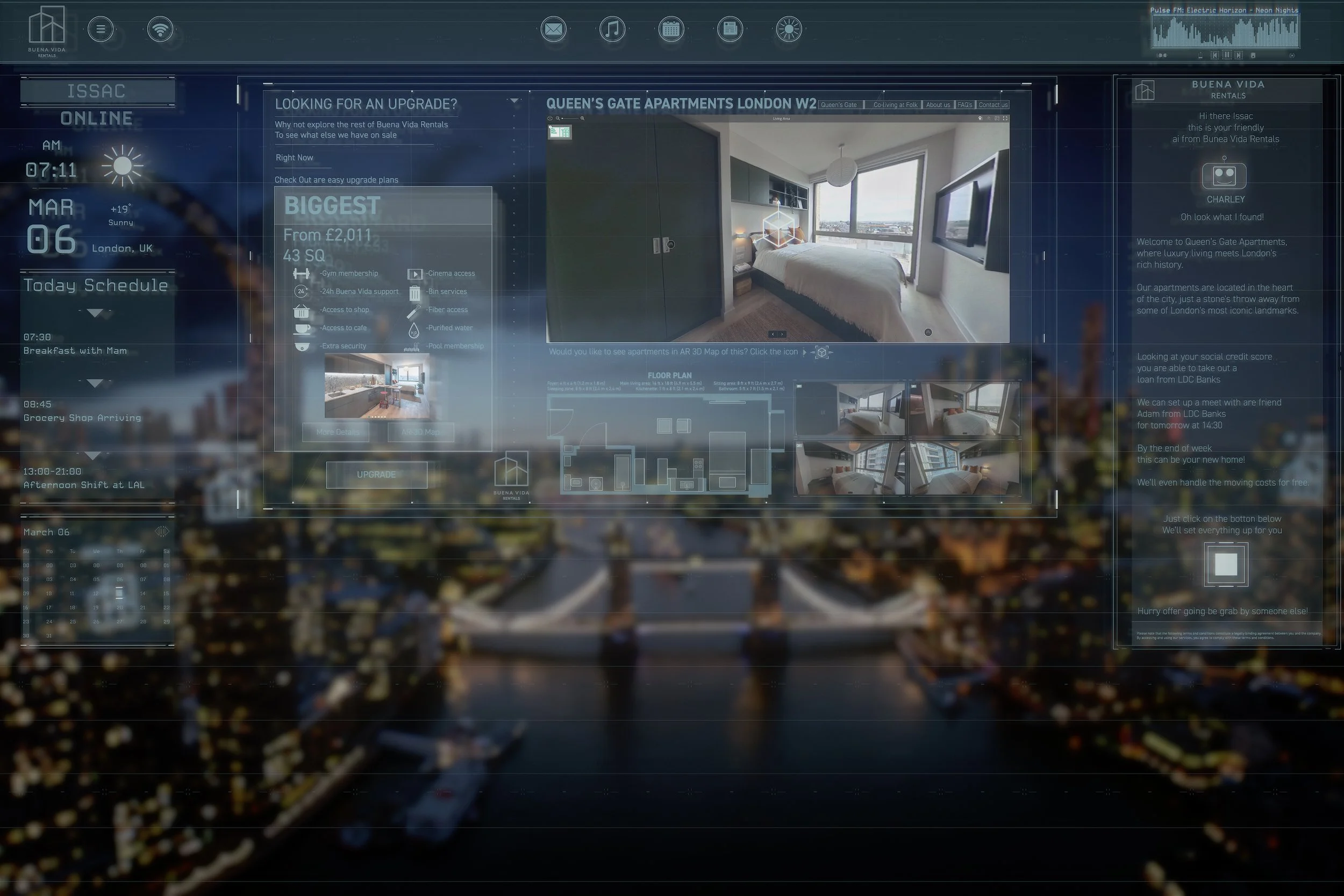
Task: Open the music note app
Action: pos(612,29)
